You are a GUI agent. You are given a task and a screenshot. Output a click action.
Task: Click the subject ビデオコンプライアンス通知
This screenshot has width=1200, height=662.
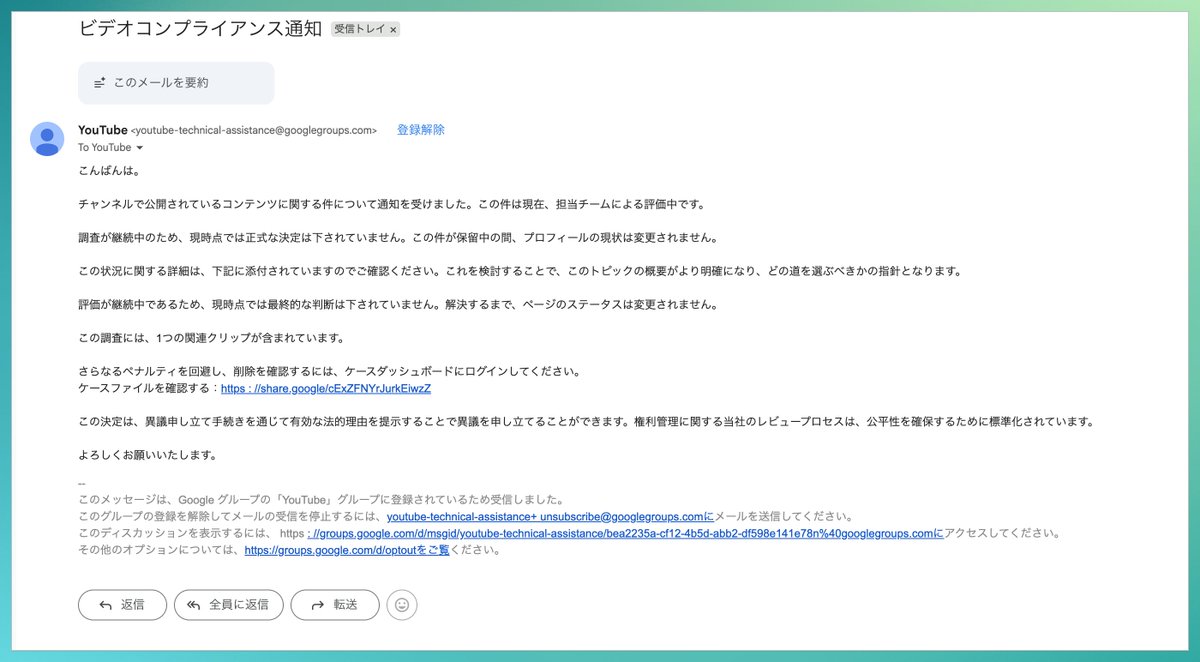pyautogui.click(x=200, y=28)
